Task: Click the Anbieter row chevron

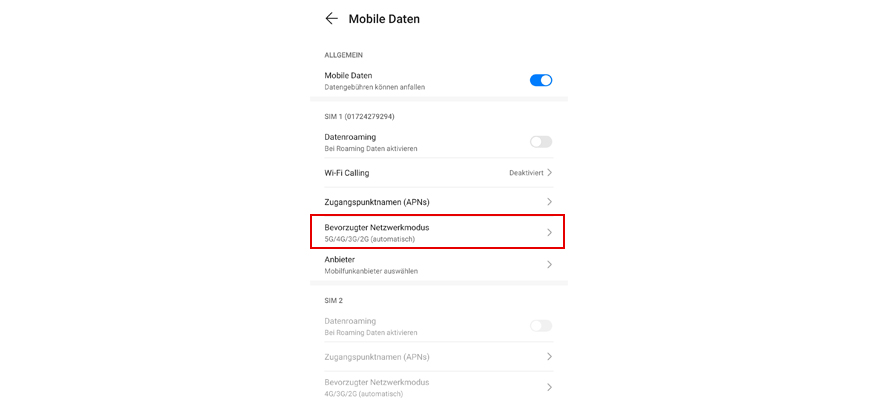Action: 549,264
